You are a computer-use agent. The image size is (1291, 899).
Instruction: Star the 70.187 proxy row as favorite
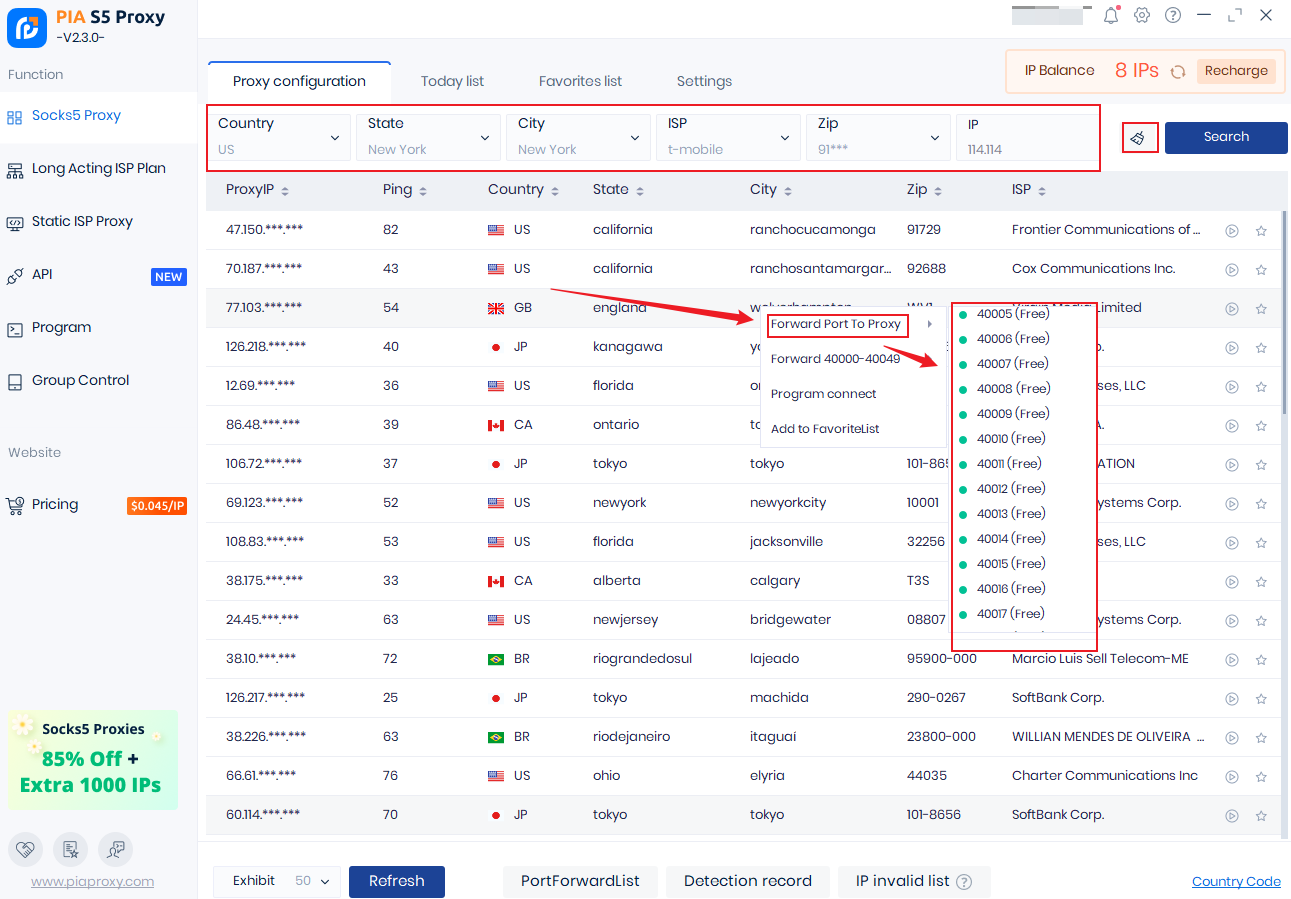point(1261,269)
